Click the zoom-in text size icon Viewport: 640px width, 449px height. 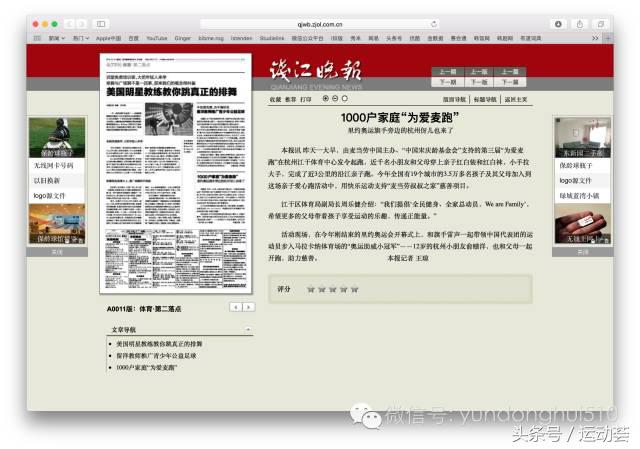click(x=327, y=98)
